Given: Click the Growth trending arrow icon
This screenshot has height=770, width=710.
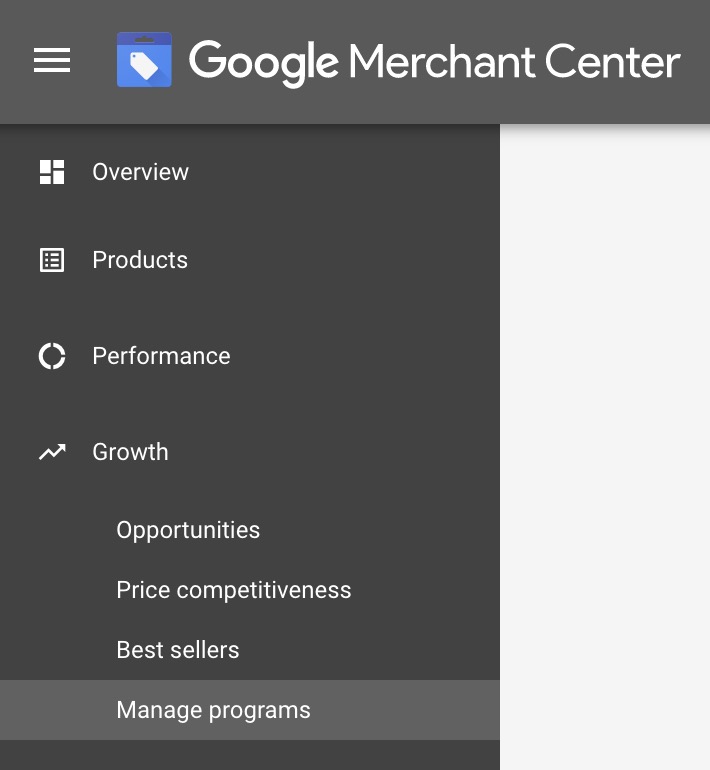Looking at the screenshot, I should (x=52, y=452).
